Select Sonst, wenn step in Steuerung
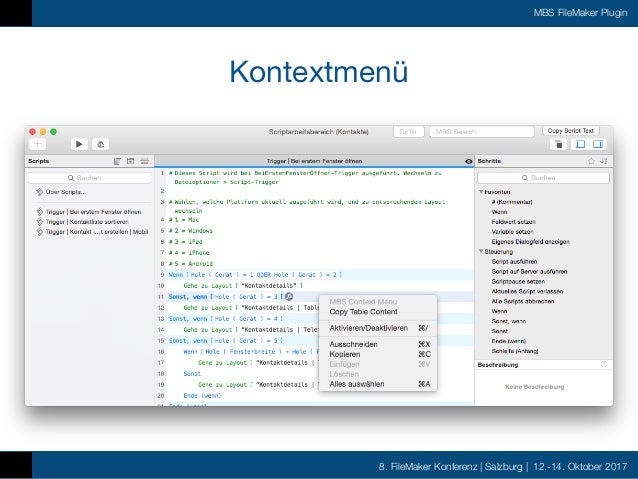 tap(509, 322)
